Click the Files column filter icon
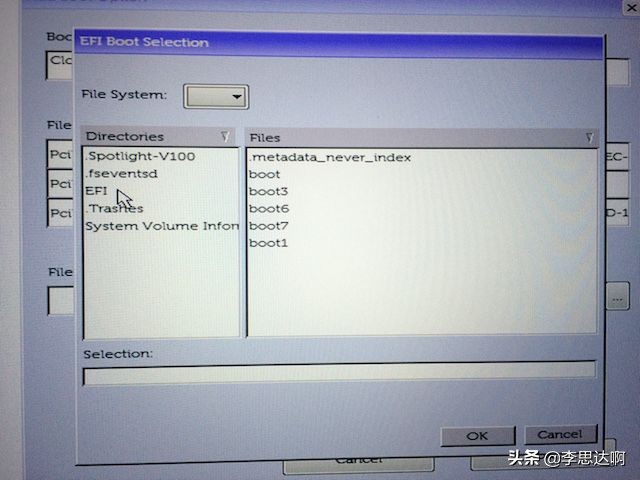The image size is (640, 480). (589, 138)
